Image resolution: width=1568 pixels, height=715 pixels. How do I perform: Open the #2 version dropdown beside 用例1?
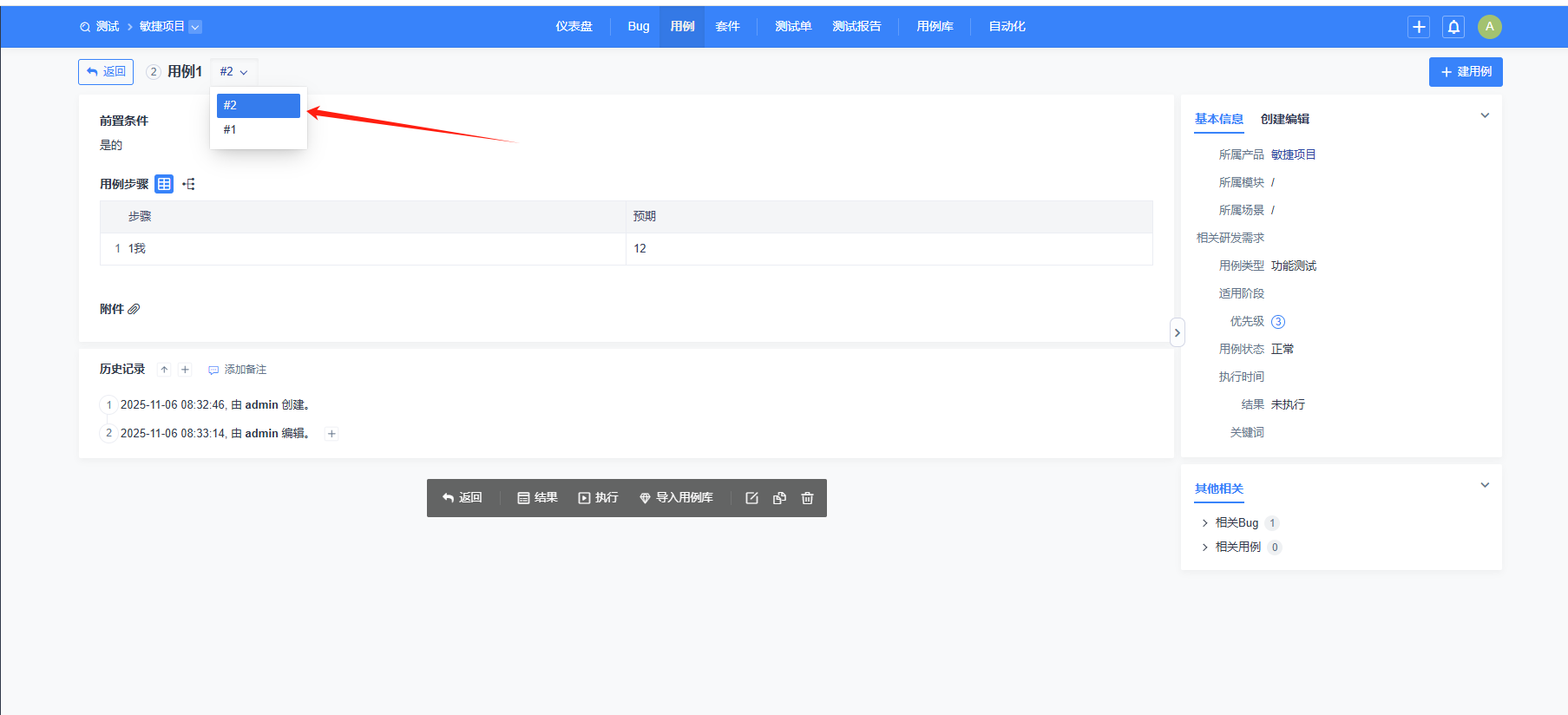pyautogui.click(x=234, y=72)
